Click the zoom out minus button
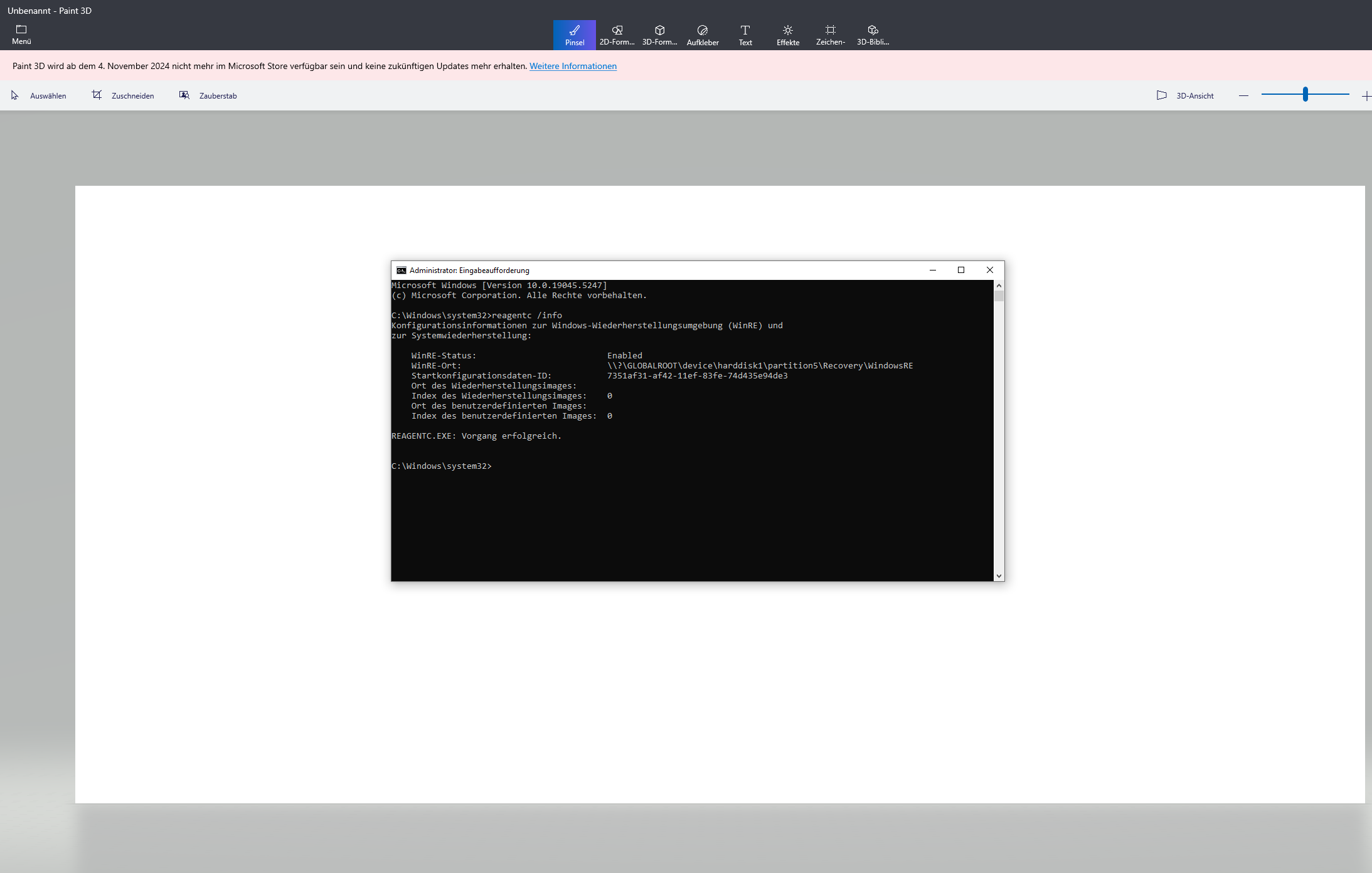1372x873 pixels. [x=1243, y=95]
